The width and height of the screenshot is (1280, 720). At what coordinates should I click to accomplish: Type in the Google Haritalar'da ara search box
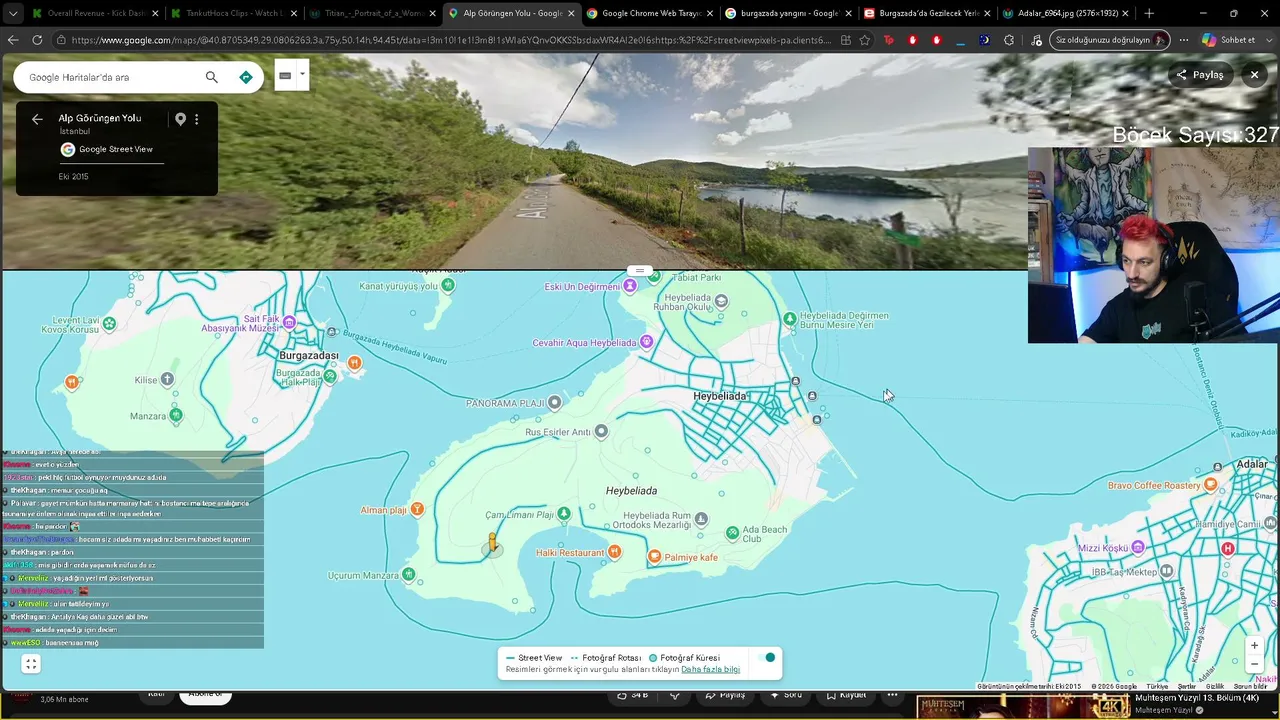pyautogui.click(x=112, y=77)
